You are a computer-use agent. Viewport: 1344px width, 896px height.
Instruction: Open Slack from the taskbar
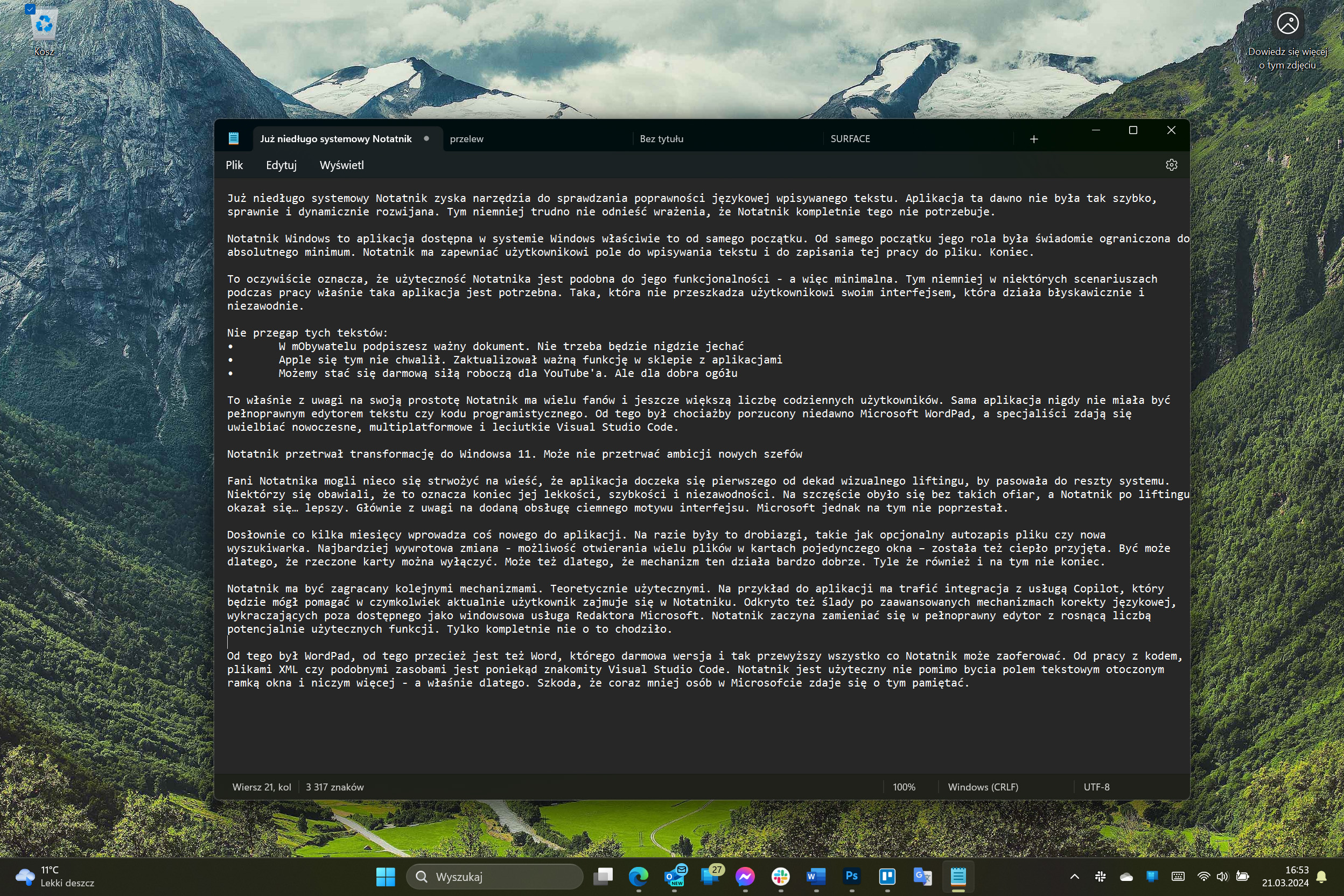781,876
